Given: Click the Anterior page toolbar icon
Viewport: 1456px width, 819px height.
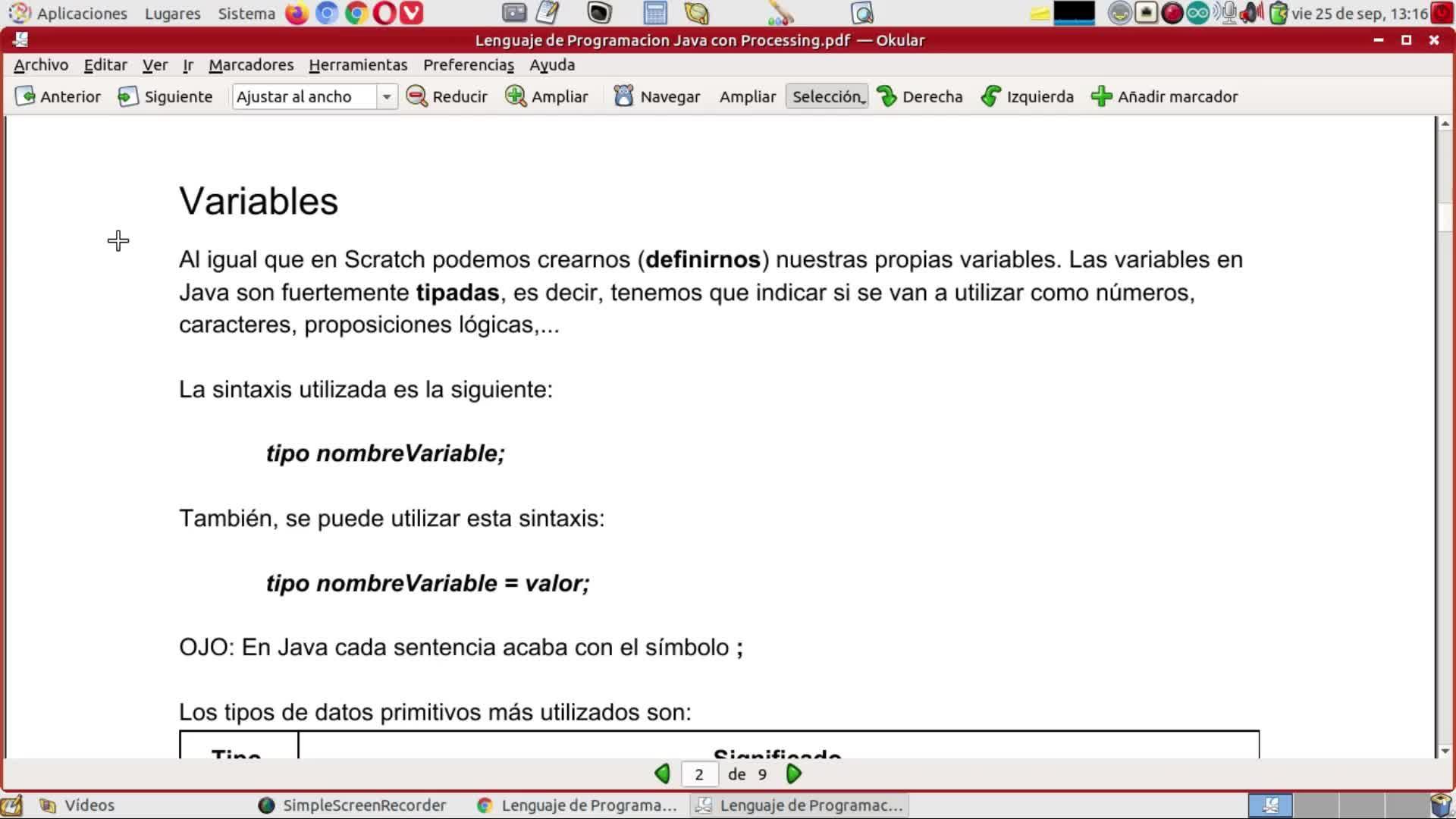Looking at the screenshot, I should (x=25, y=96).
